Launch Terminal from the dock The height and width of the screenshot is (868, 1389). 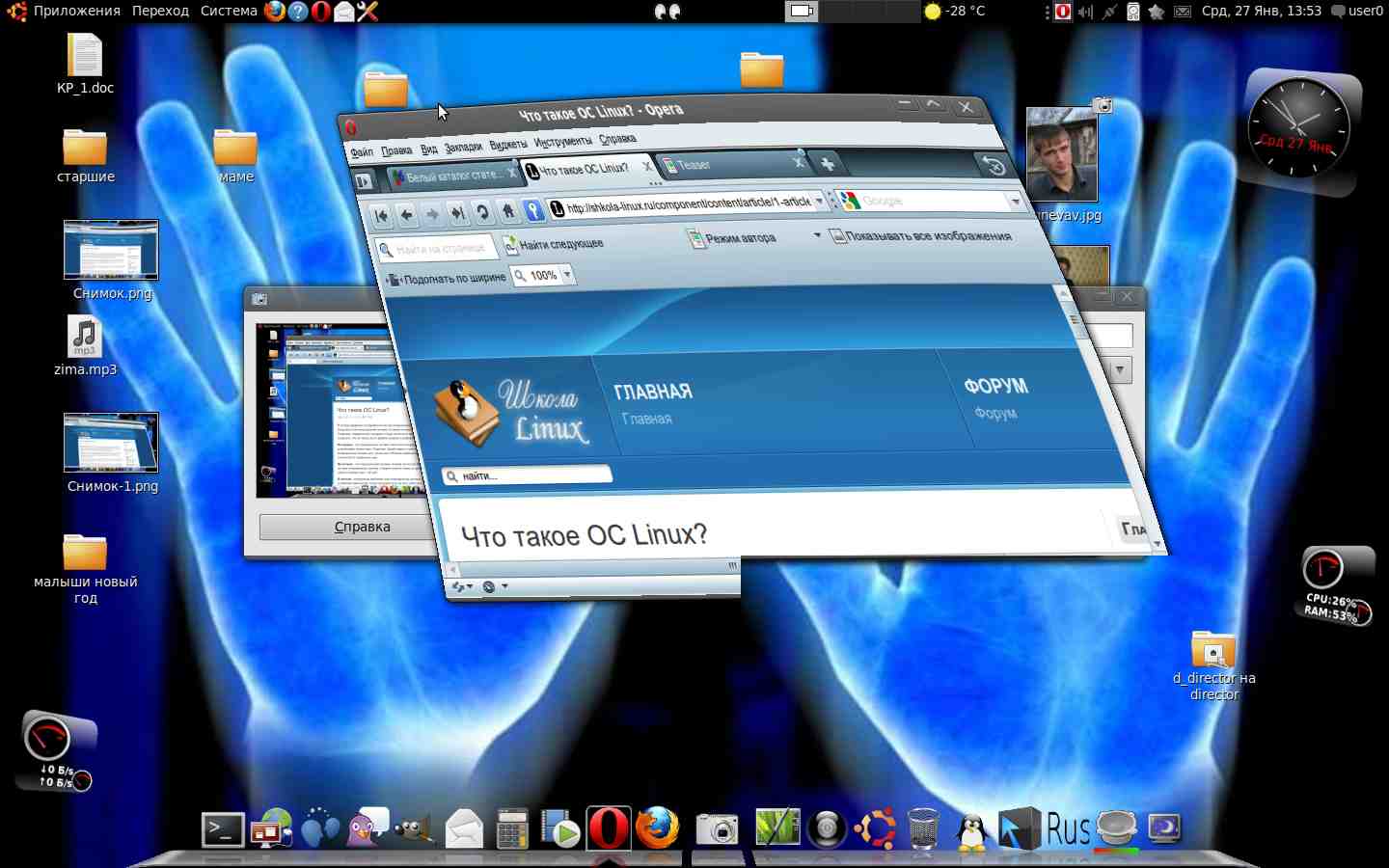[223, 829]
